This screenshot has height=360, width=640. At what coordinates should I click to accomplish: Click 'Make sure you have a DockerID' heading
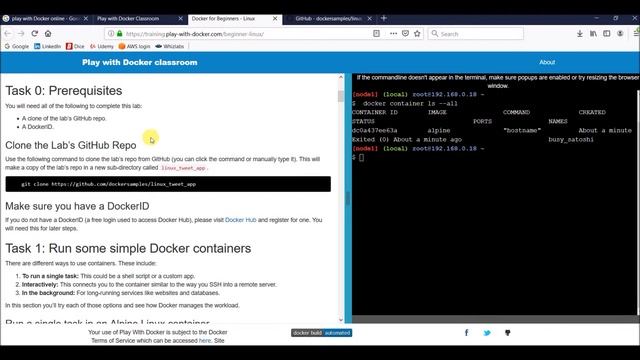[x=77, y=207]
